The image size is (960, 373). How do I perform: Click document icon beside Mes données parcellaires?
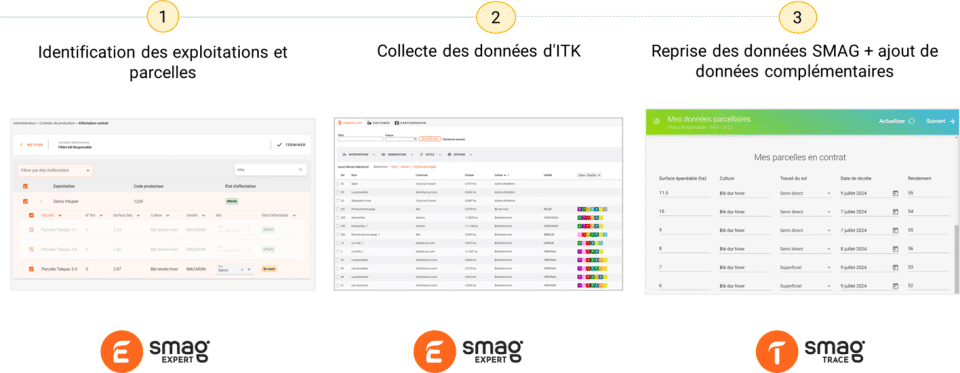coord(656,122)
